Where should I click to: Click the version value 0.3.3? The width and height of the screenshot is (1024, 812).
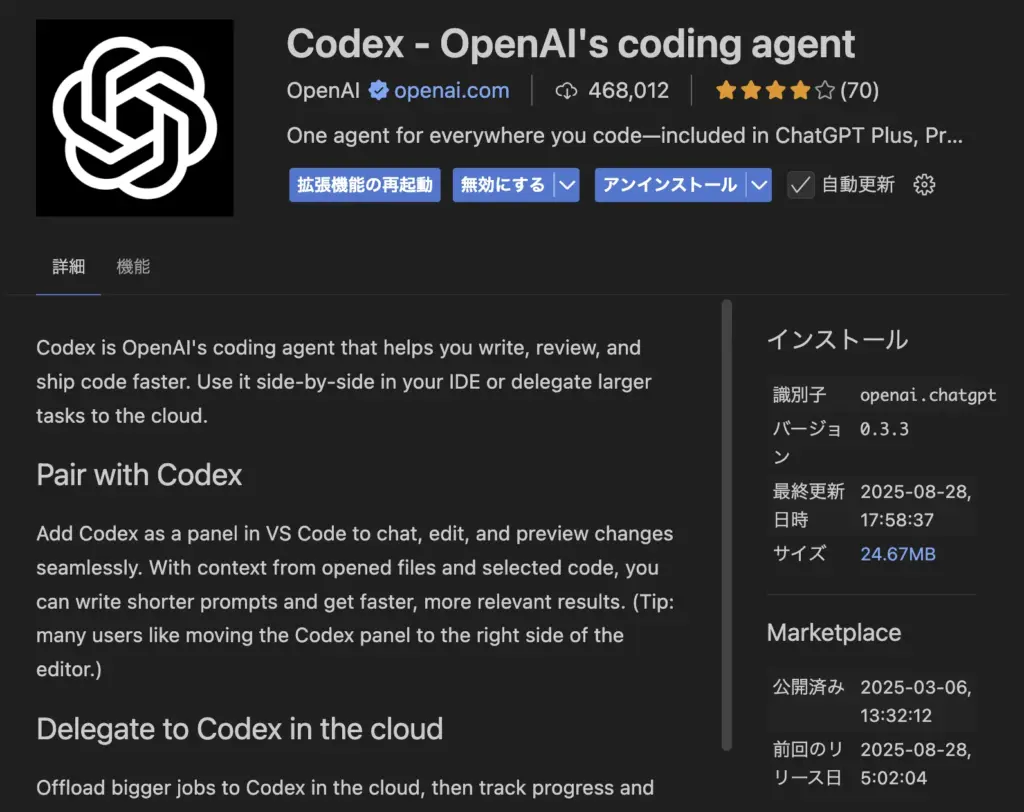coord(884,429)
